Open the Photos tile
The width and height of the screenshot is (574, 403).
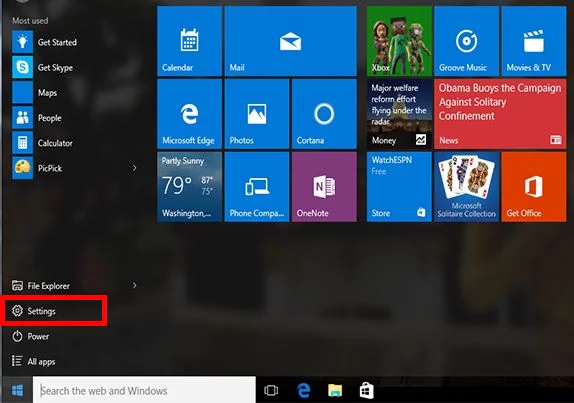tap(257, 114)
